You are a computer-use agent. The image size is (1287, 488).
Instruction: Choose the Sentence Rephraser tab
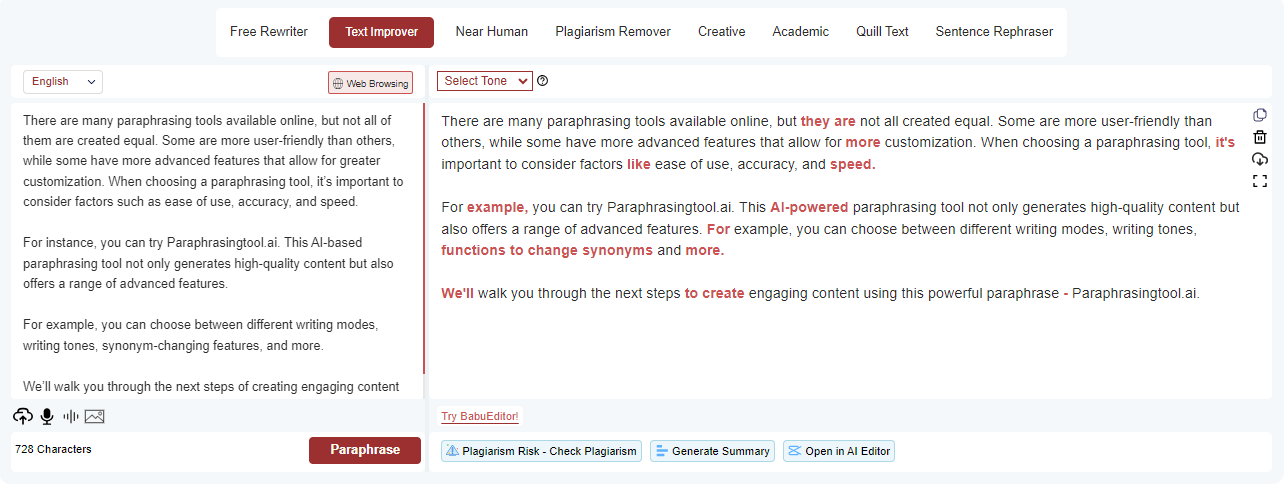coord(994,32)
